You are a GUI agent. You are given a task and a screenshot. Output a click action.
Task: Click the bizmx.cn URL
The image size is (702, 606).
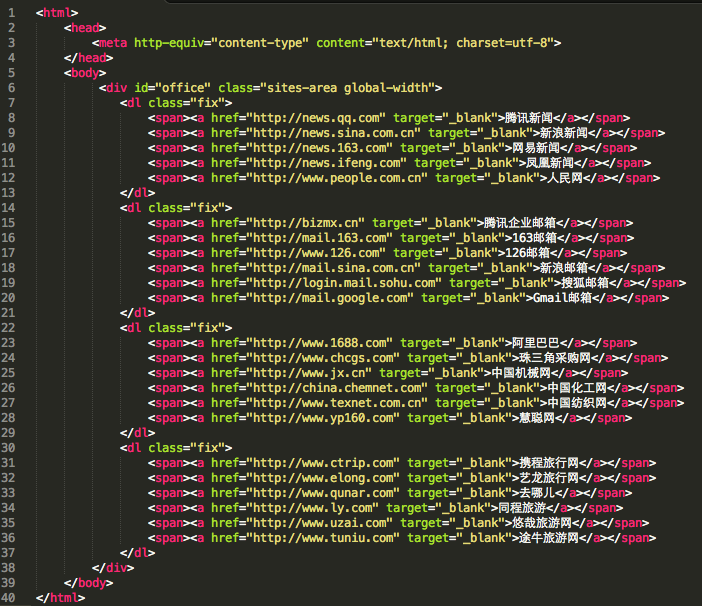(x=306, y=223)
